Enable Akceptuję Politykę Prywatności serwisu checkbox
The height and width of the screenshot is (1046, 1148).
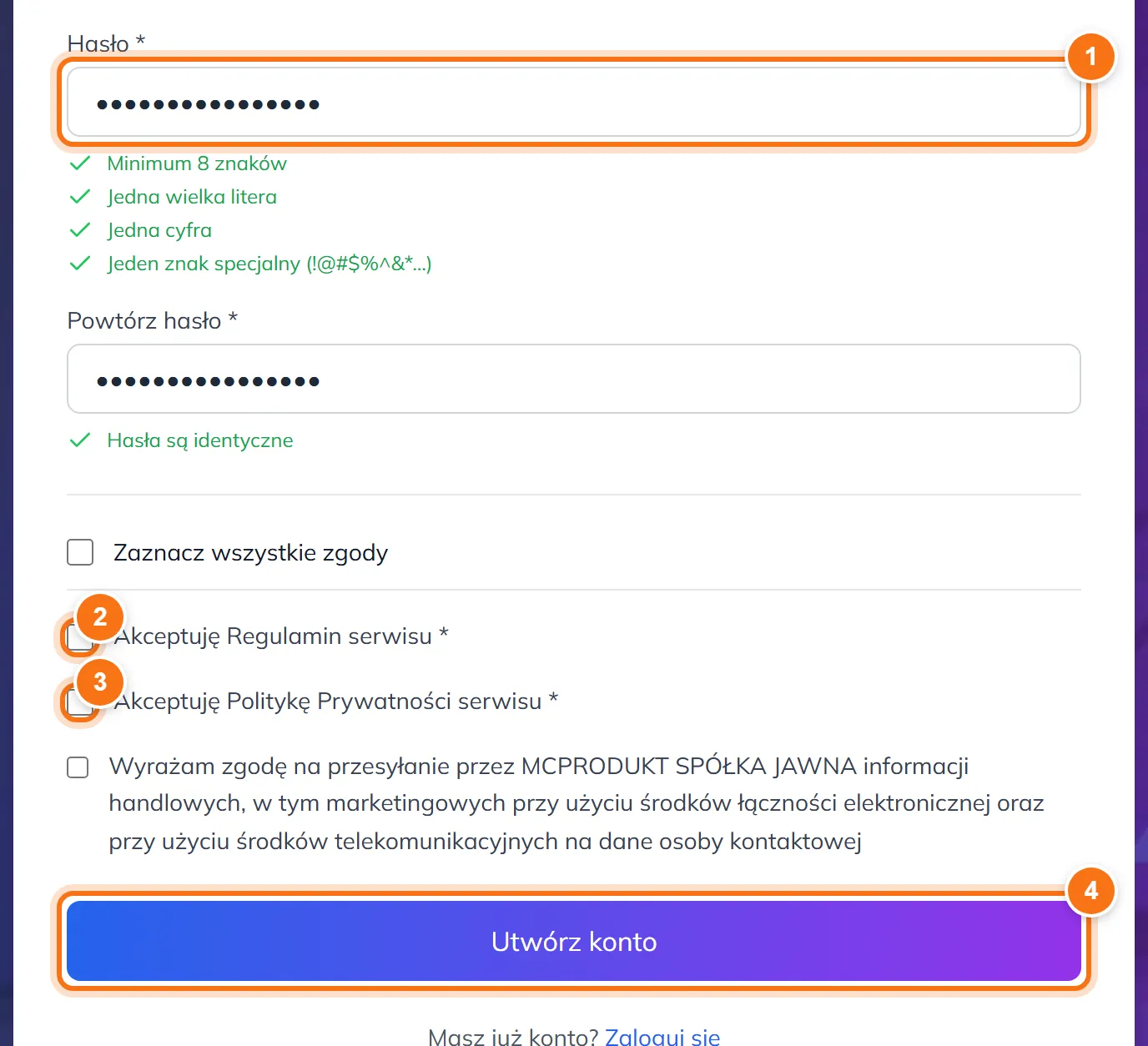80,703
